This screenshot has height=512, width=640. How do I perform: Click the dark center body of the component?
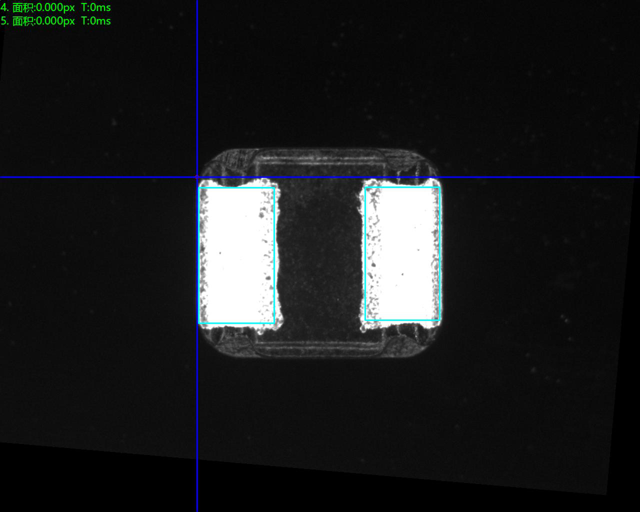[319, 254]
